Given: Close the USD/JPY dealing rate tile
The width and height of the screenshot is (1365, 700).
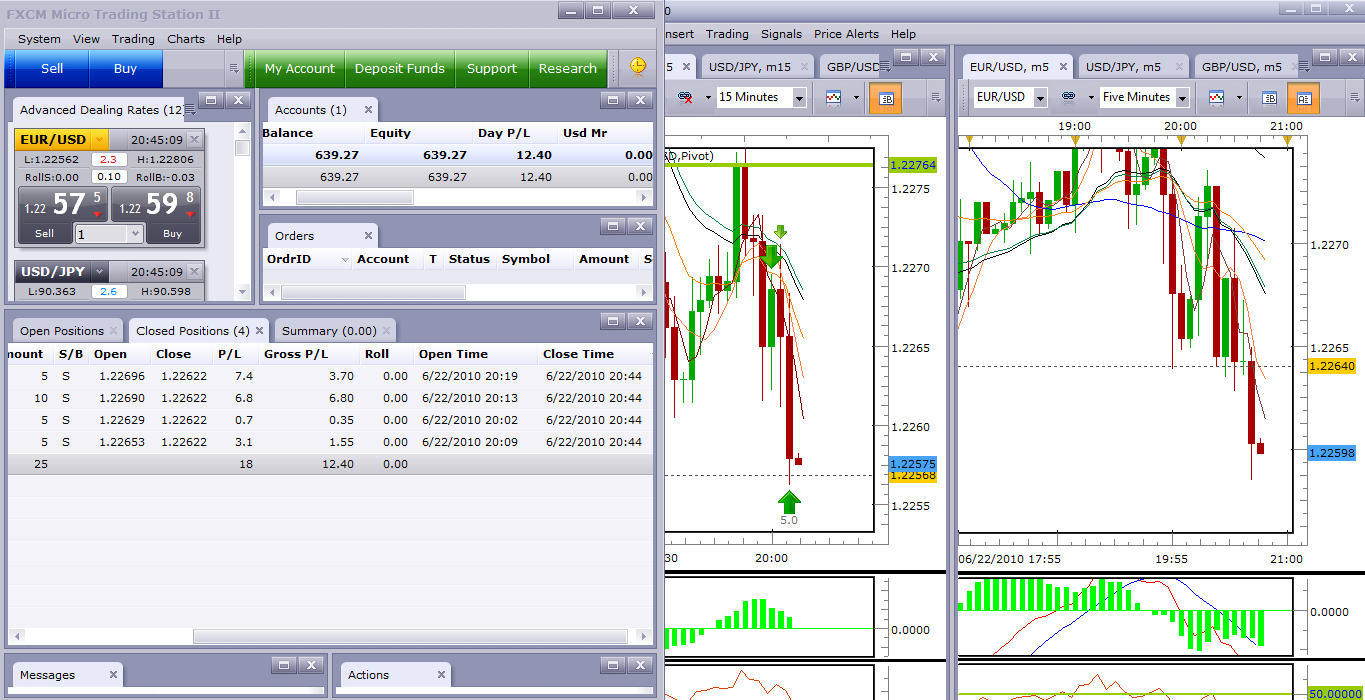Looking at the screenshot, I should (x=195, y=271).
